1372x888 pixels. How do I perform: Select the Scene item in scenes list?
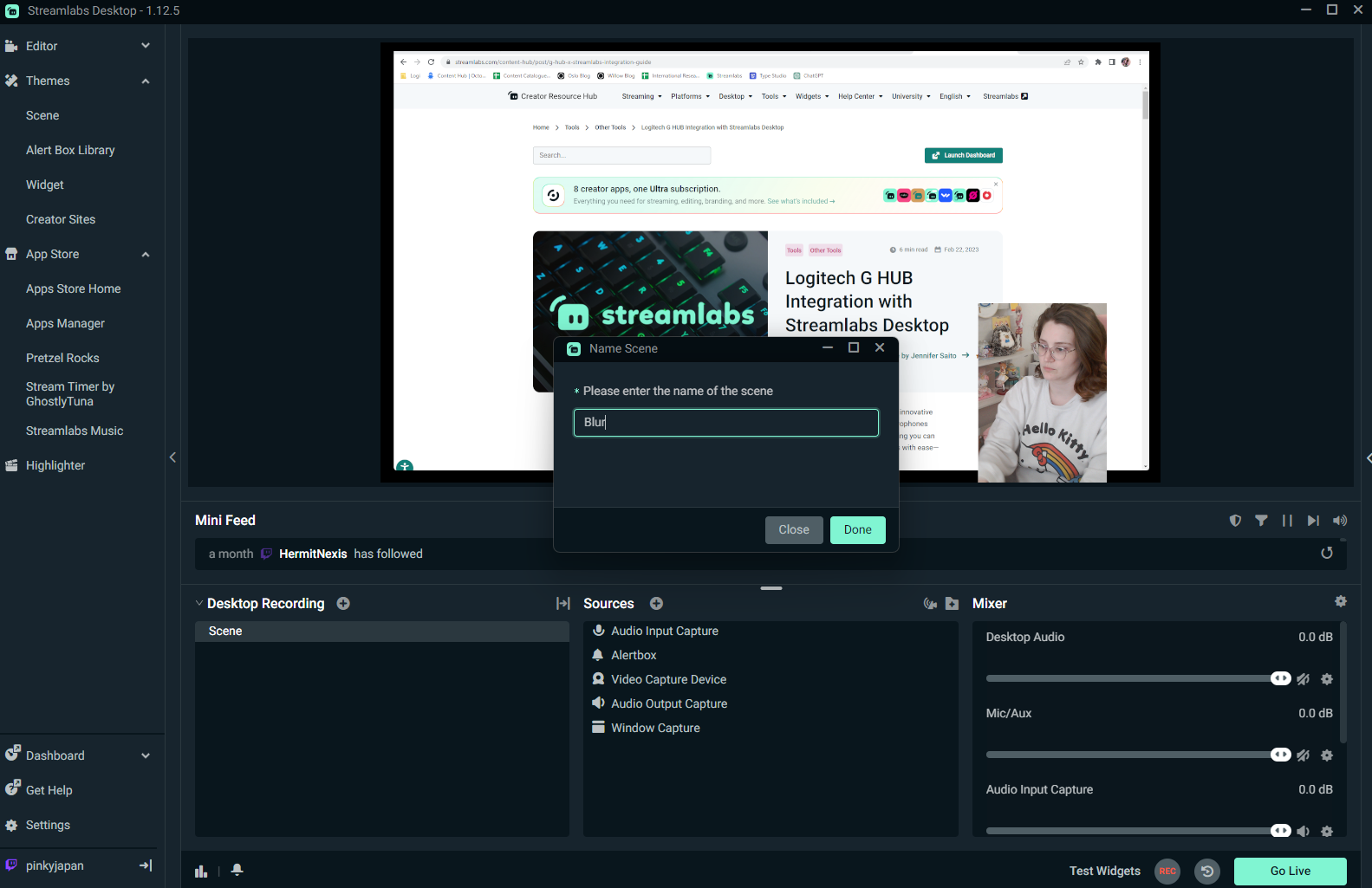(382, 632)
